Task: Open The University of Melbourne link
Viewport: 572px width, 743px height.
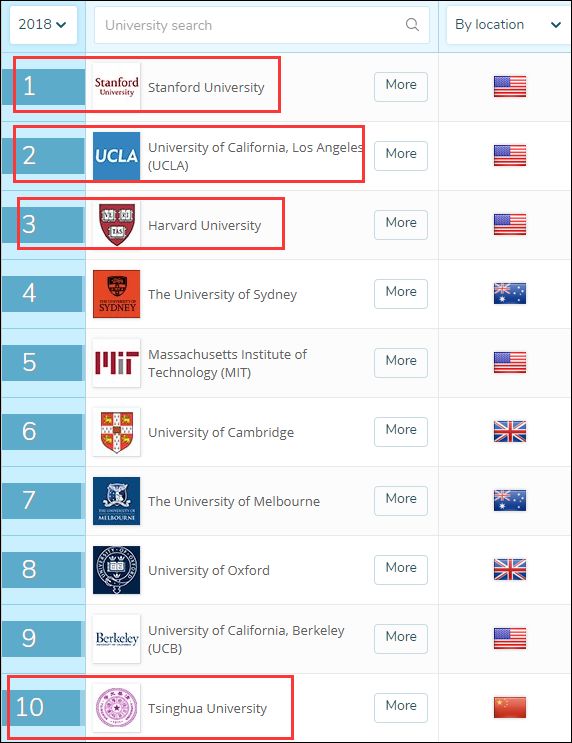Action: pyautogui.click(x=234, y=501)
